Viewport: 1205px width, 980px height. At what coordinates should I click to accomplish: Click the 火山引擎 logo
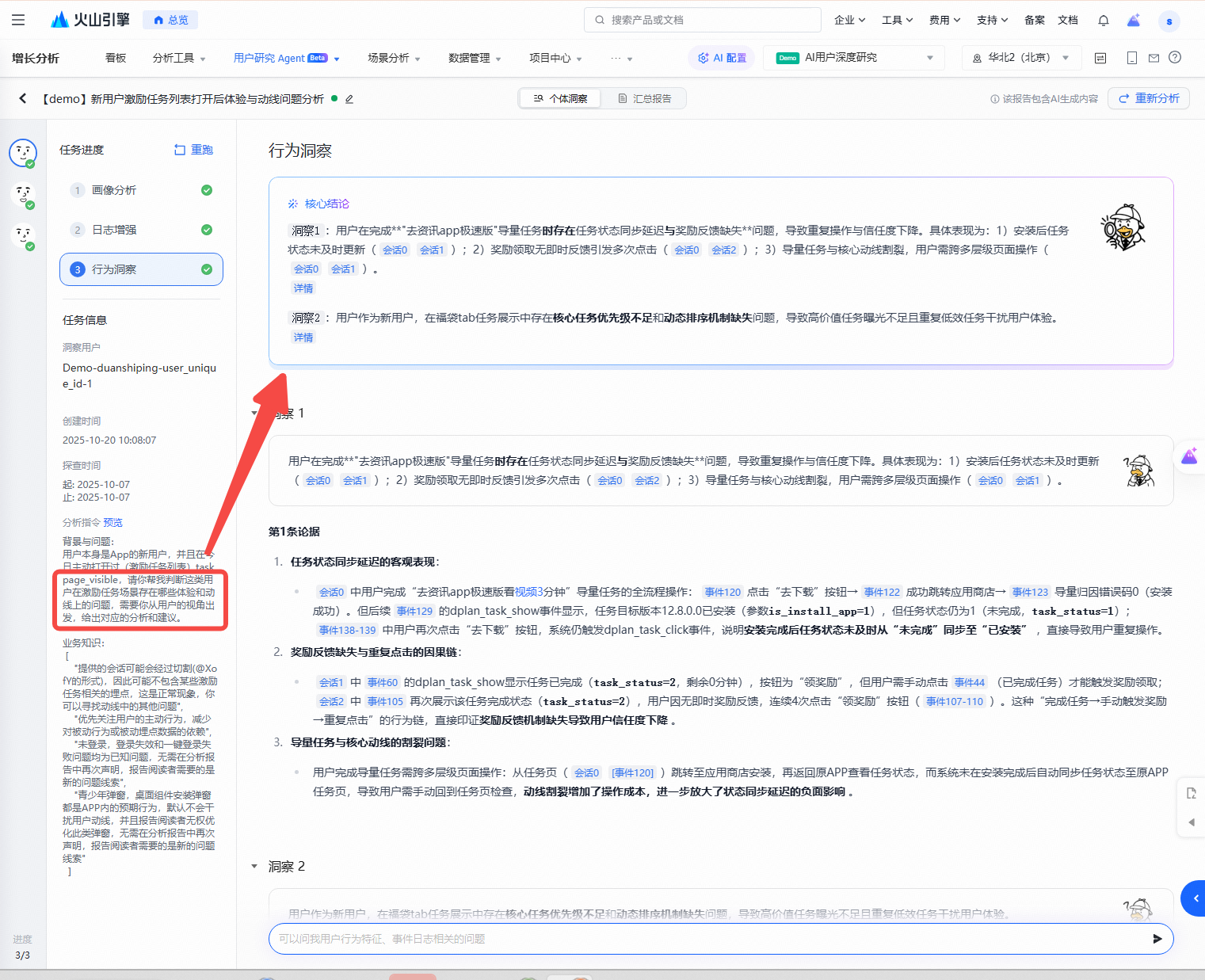[x=90, y=20]
